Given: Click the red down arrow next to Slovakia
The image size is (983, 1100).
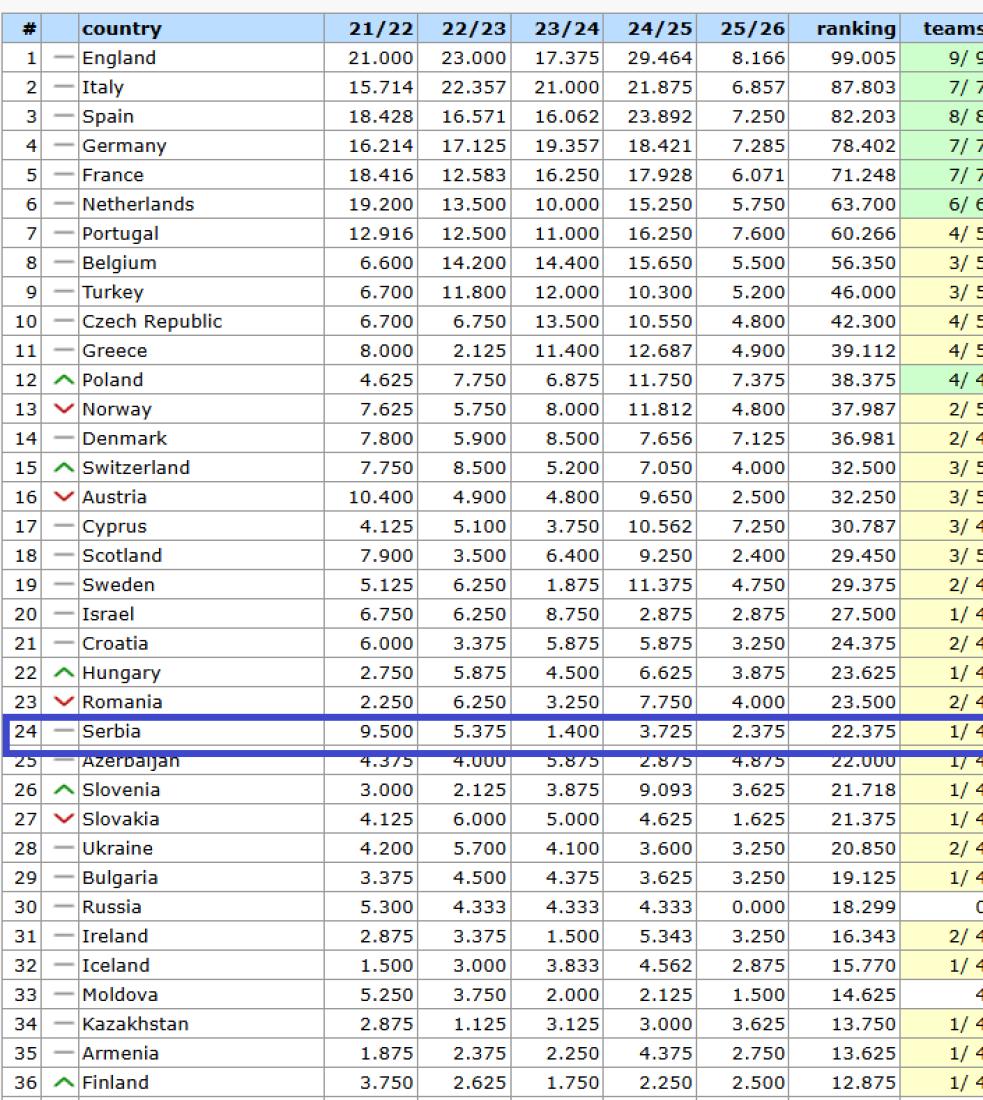Looking at the screenshot, I should 63,819.
